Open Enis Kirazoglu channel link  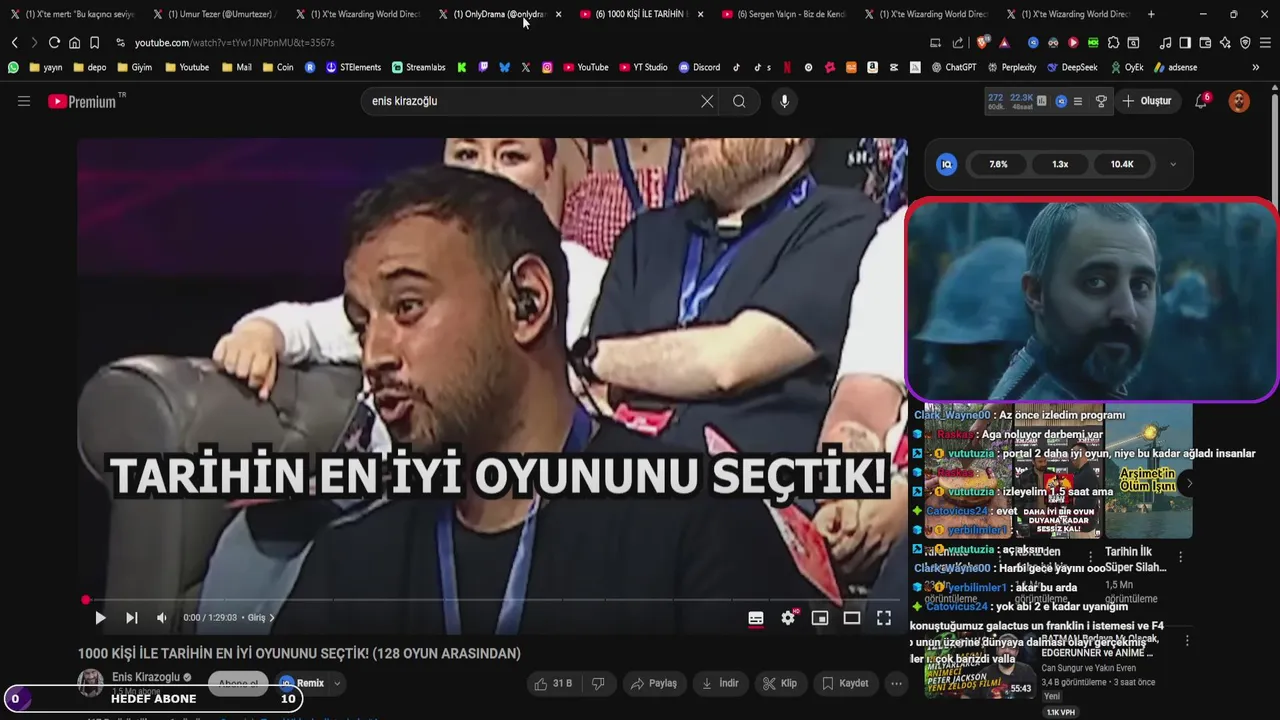click(x=146, y=677)
